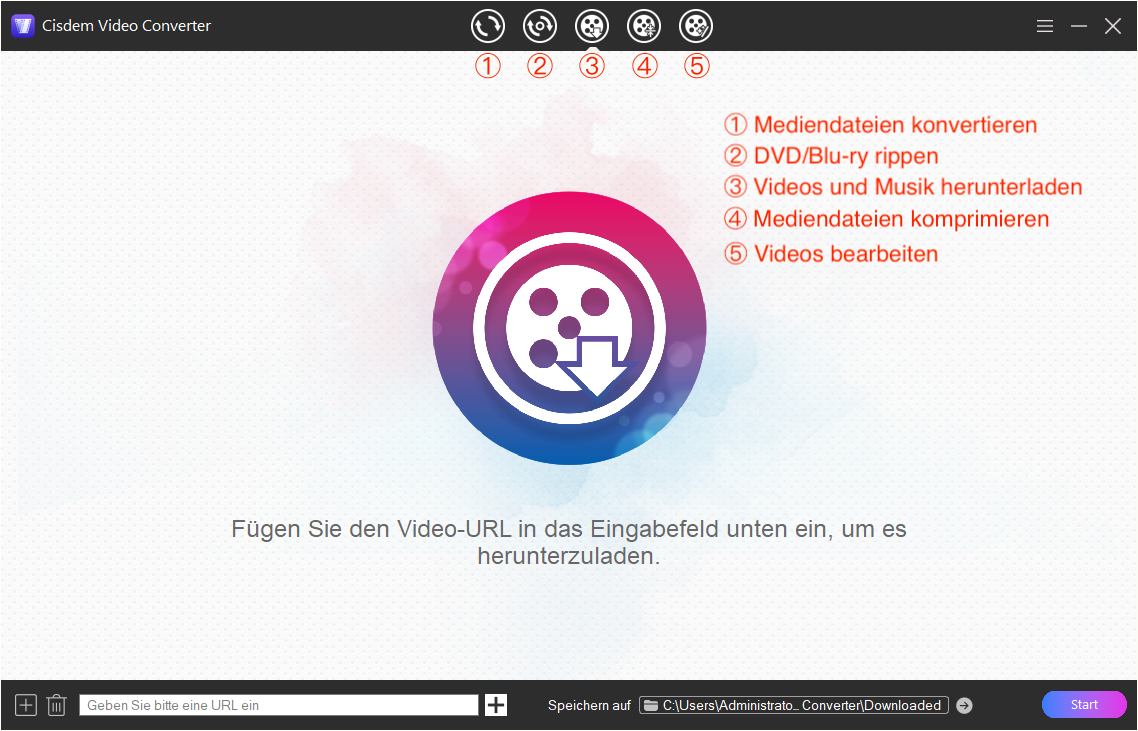Select the Mediendateien konvertieren tool
1138x731 pixels.
pyautogui.click(x=488, y=26)
